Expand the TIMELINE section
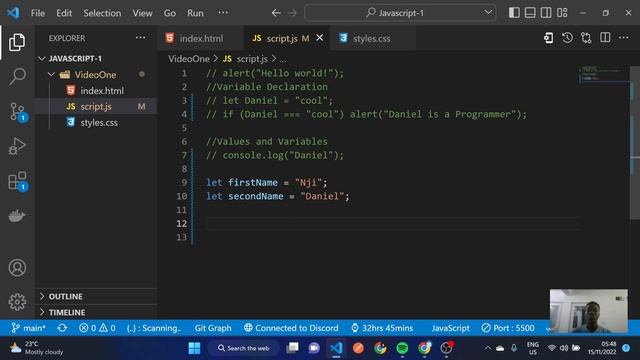The image size is (640, 360). tap(96, 312)
